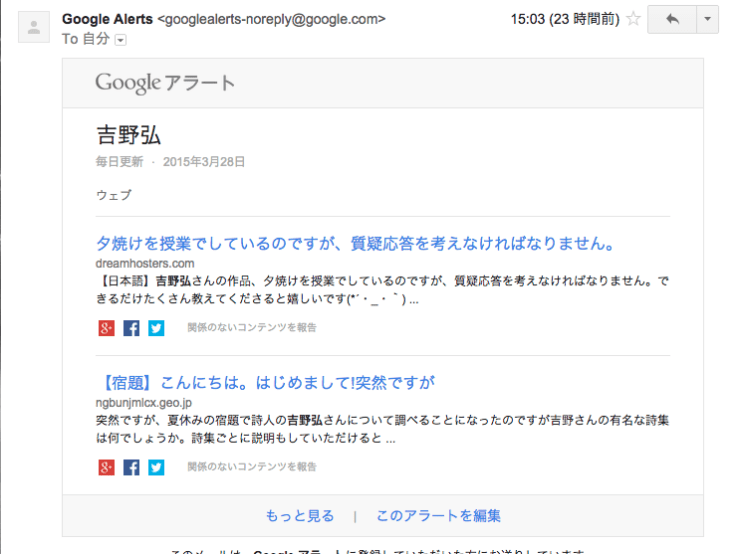The width and height of the screenshot is (739, 554).
Task: Expand recipient details arrow next to 自分
Action: 121,39
